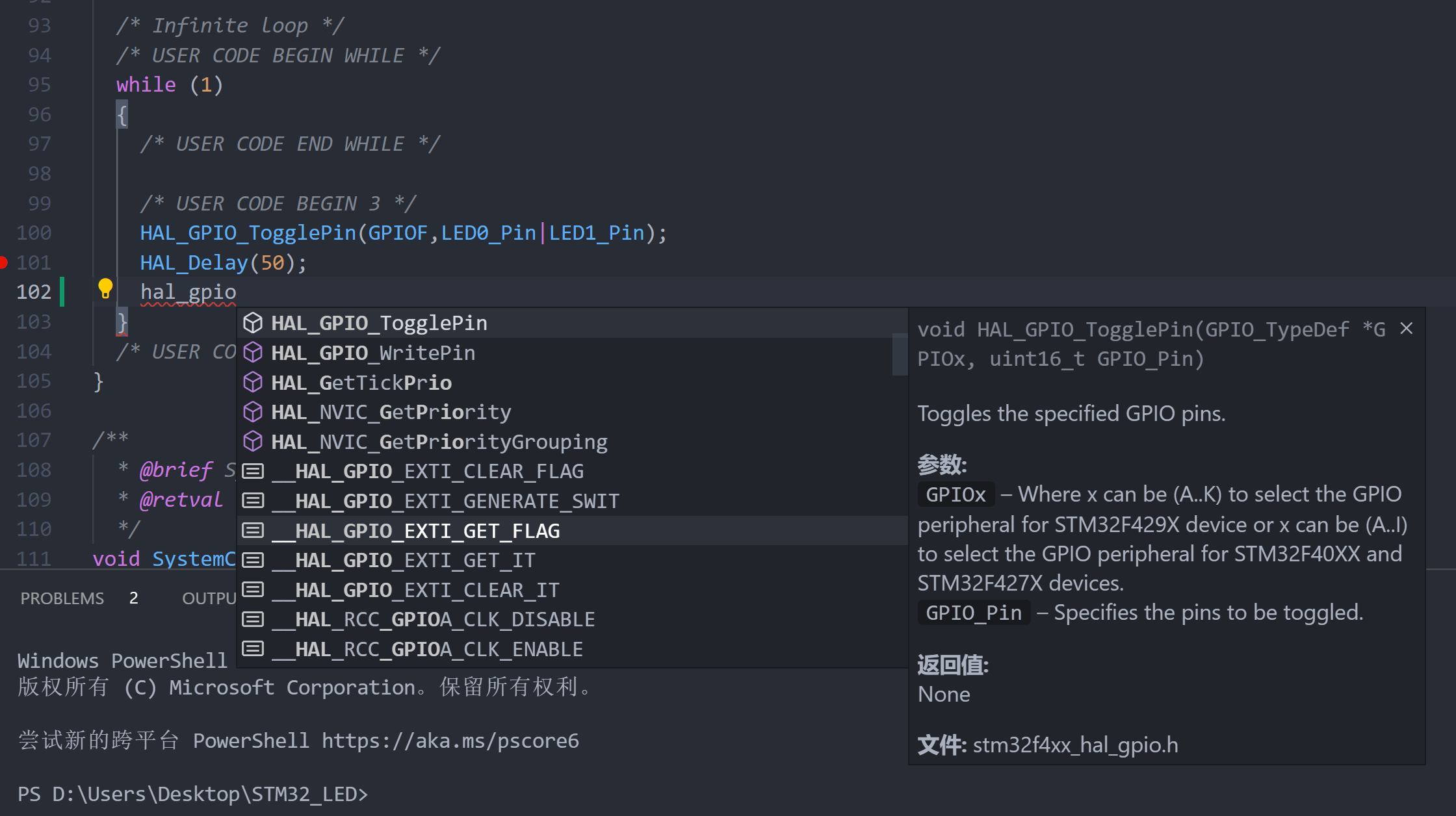Image resolution: width=1456 pixels, height=816 pixels.
Task: Click the method icon beside HAL_GPIO_TogglePin
Action: click(x=253, y=322)
